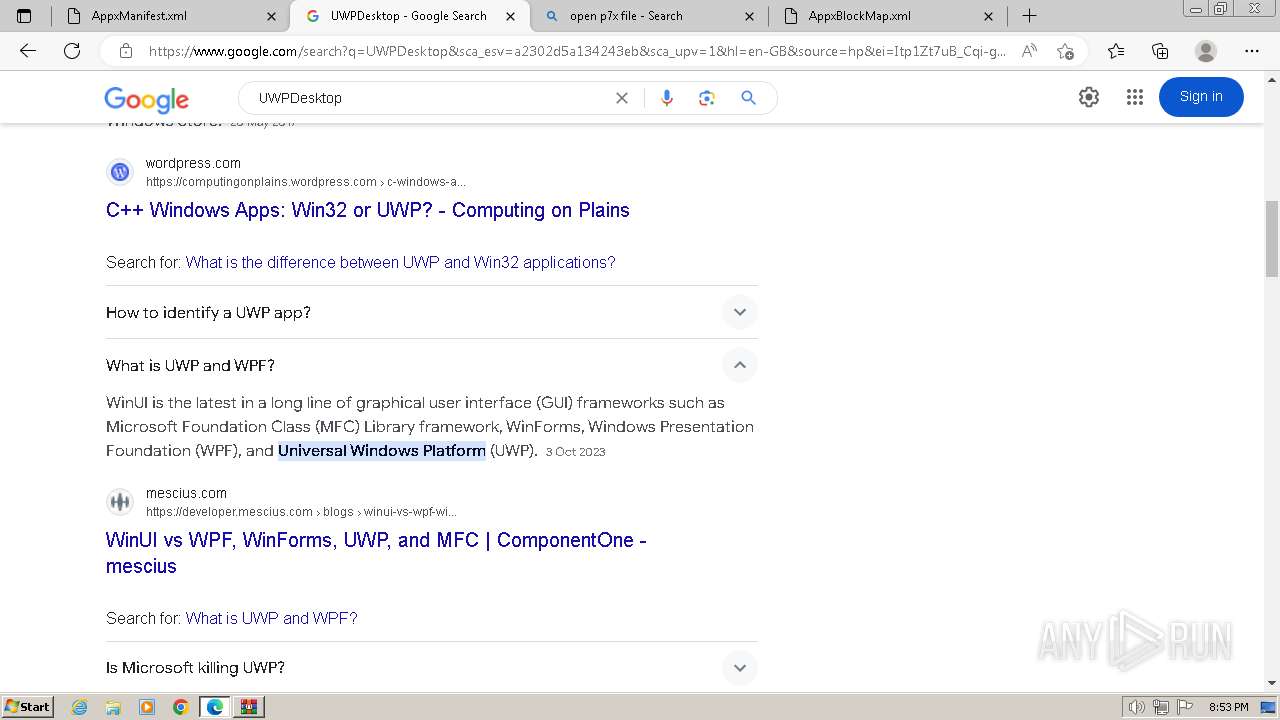The height and width of the screenshot is (720, 1280).
Task: Click the wordpress.com site favicon
Action: coord(120,172)
